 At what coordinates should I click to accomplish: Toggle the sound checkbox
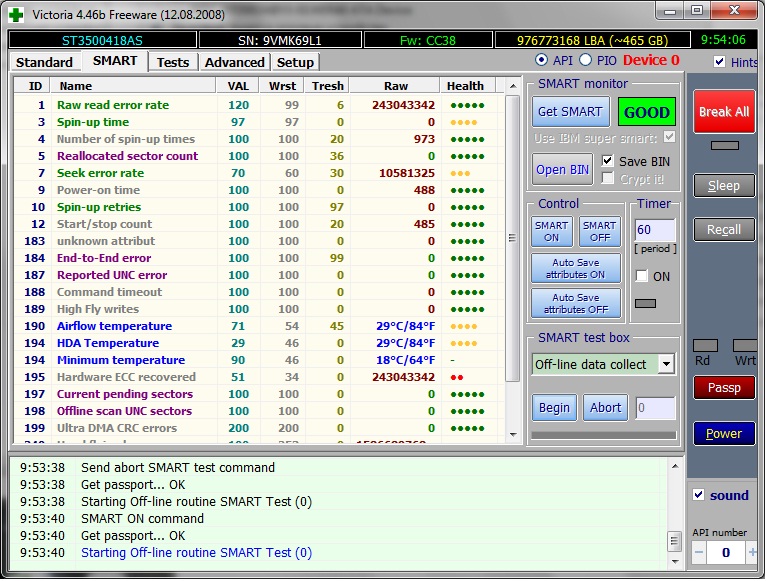[x=699, y=495]
